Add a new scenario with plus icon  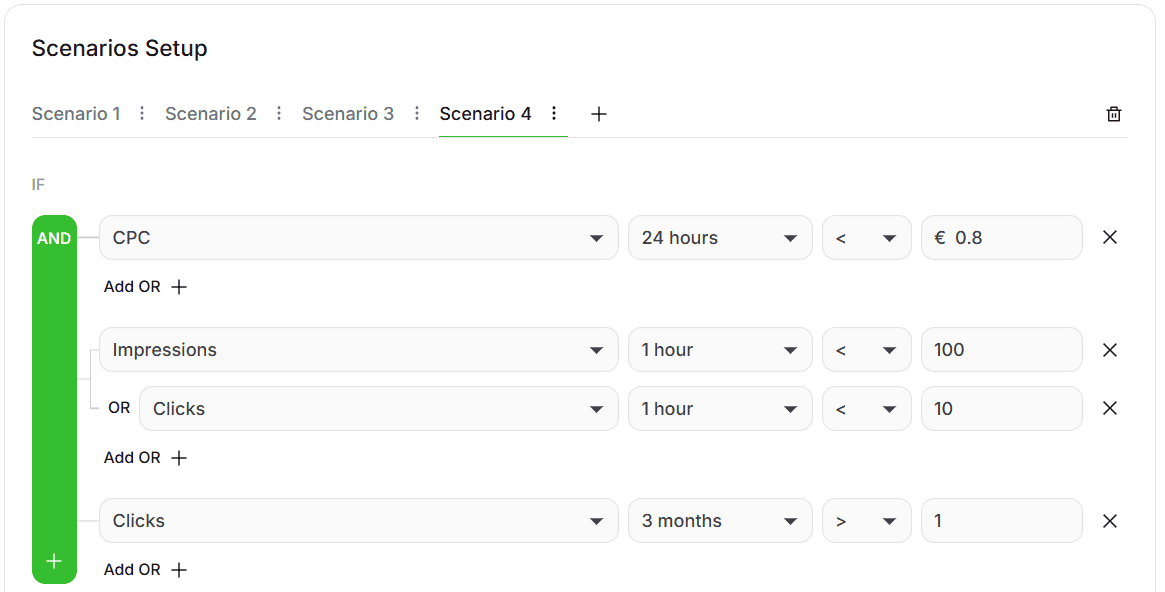pyautogui.click(x=598, y=114)
